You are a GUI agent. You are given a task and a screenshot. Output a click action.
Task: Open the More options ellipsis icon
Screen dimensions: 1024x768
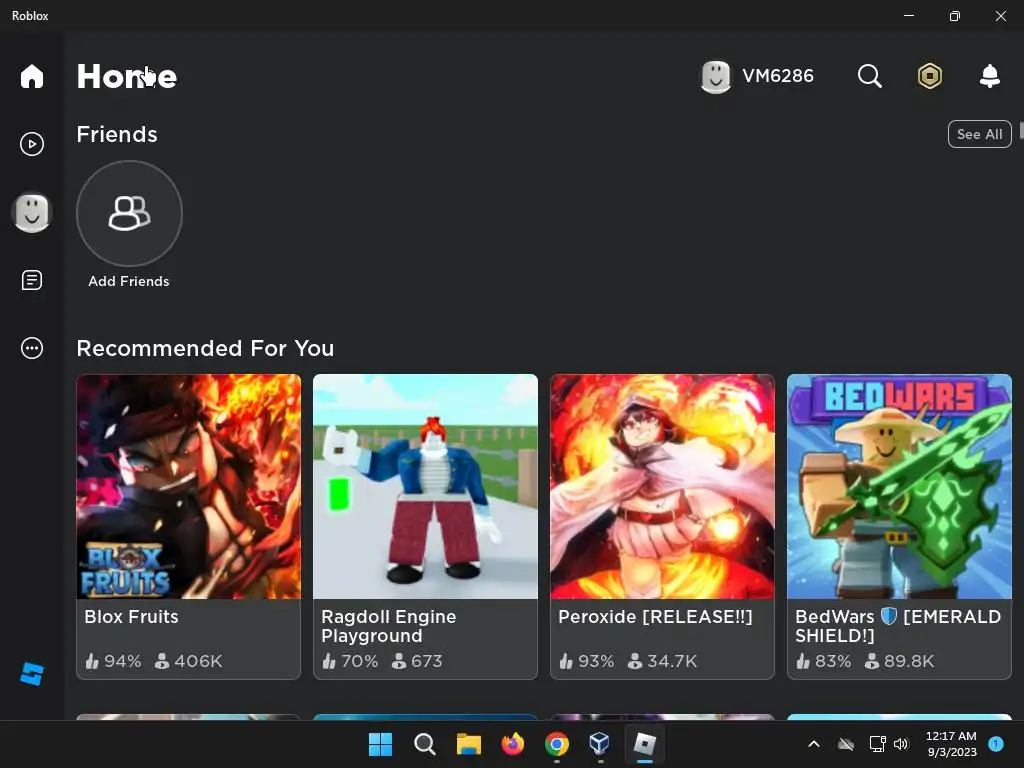[31, 348]
